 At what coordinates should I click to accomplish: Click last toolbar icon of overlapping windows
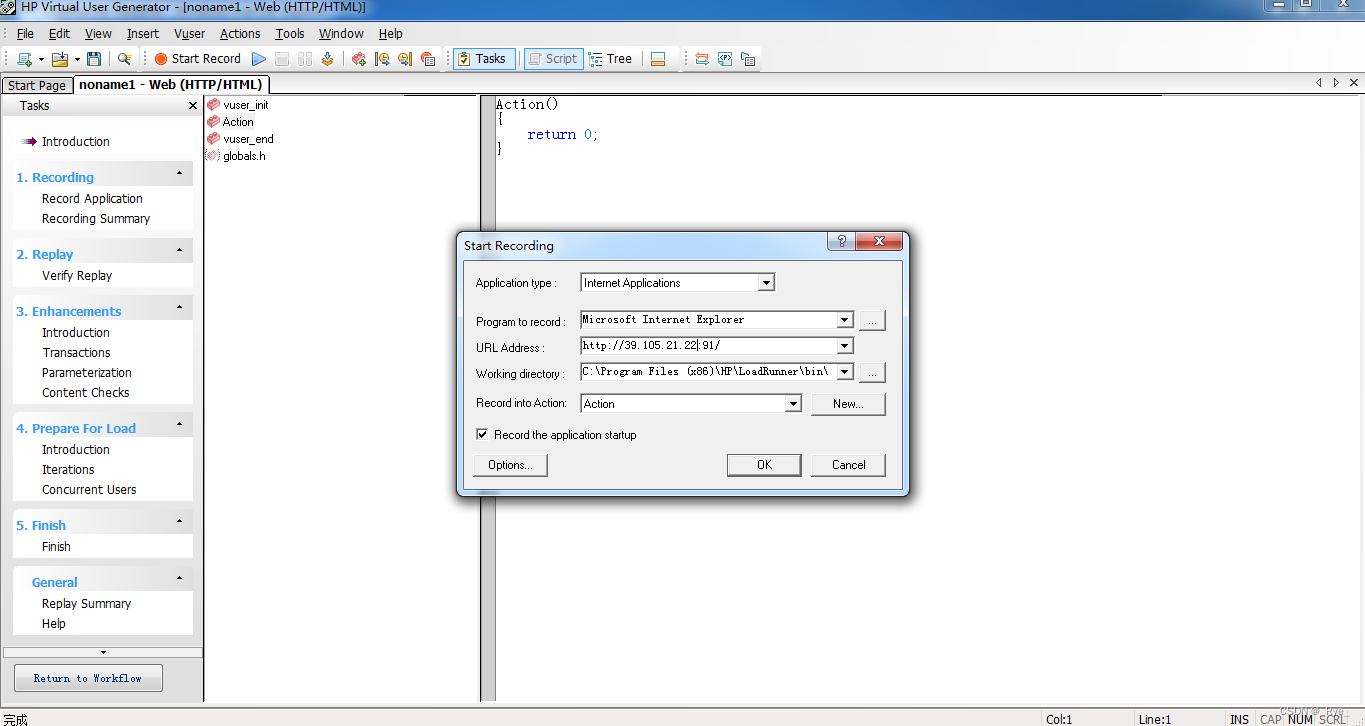(748, 59)
